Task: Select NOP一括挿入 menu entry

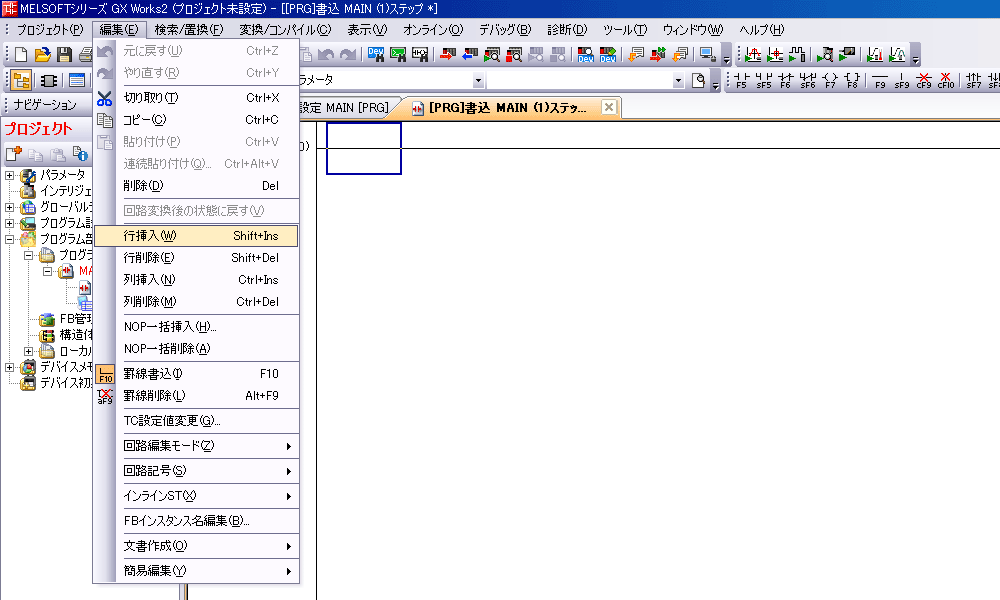Action: coord(196,326)
